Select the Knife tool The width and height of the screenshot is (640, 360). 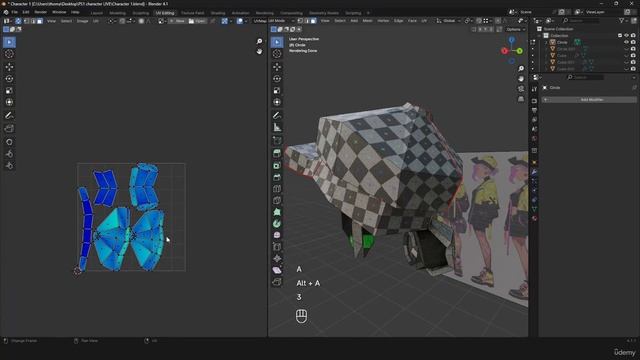tap(277, 200)
